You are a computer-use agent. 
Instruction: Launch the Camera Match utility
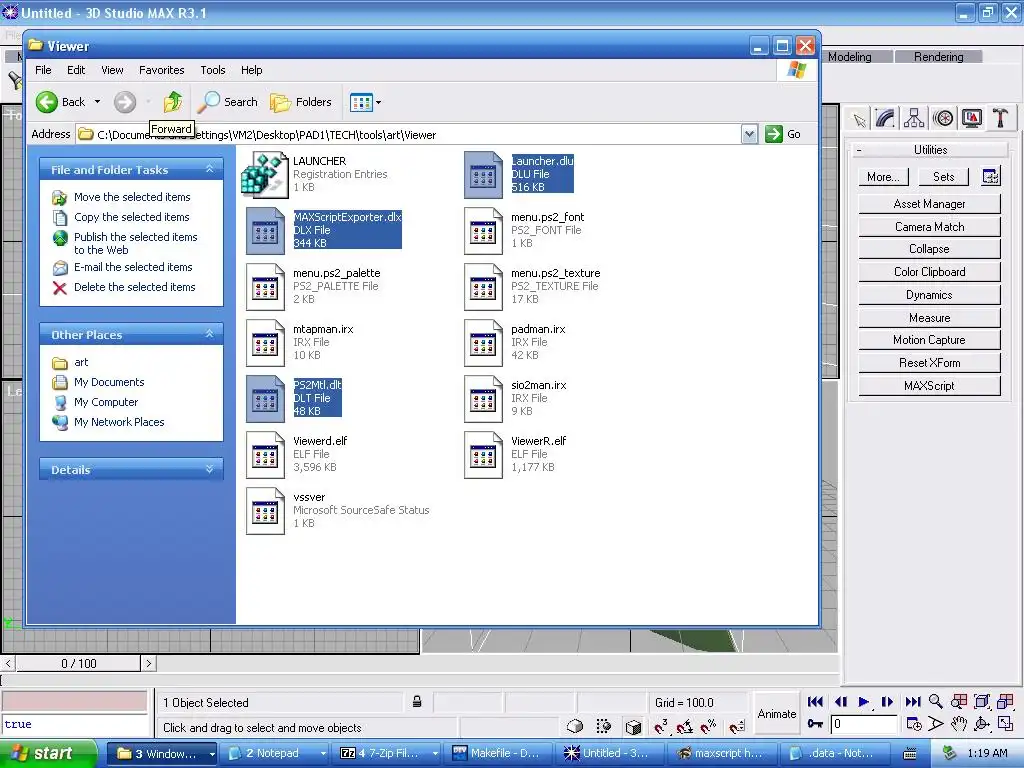coord(929,227)
